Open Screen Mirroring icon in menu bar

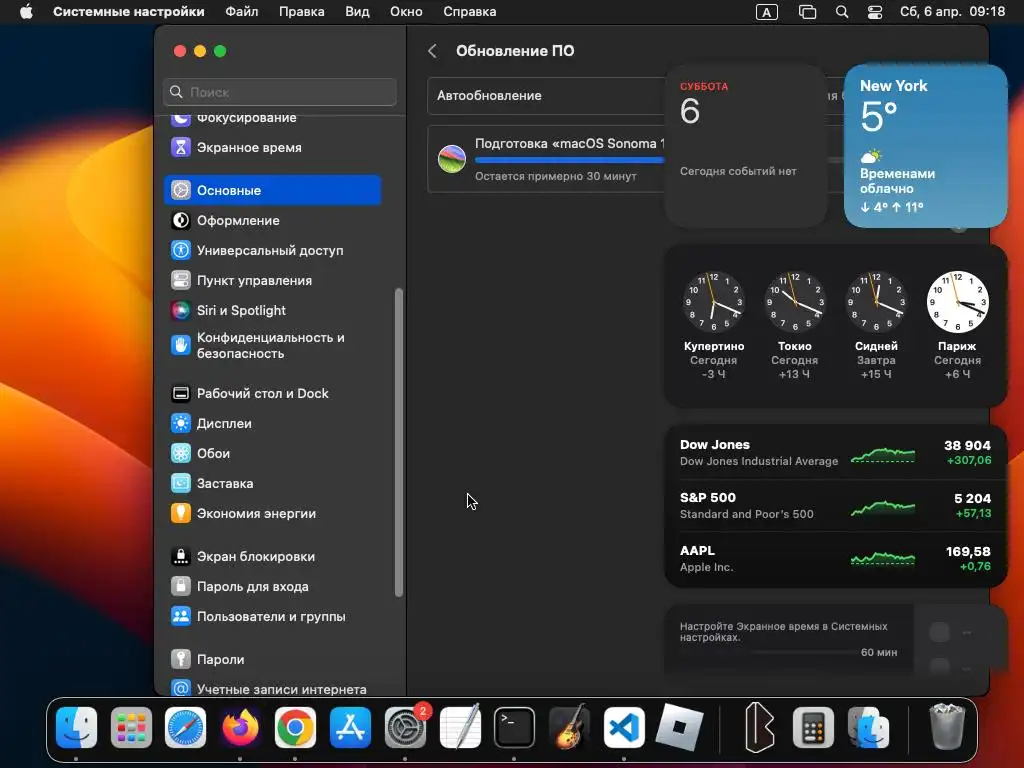click(807, 12)
